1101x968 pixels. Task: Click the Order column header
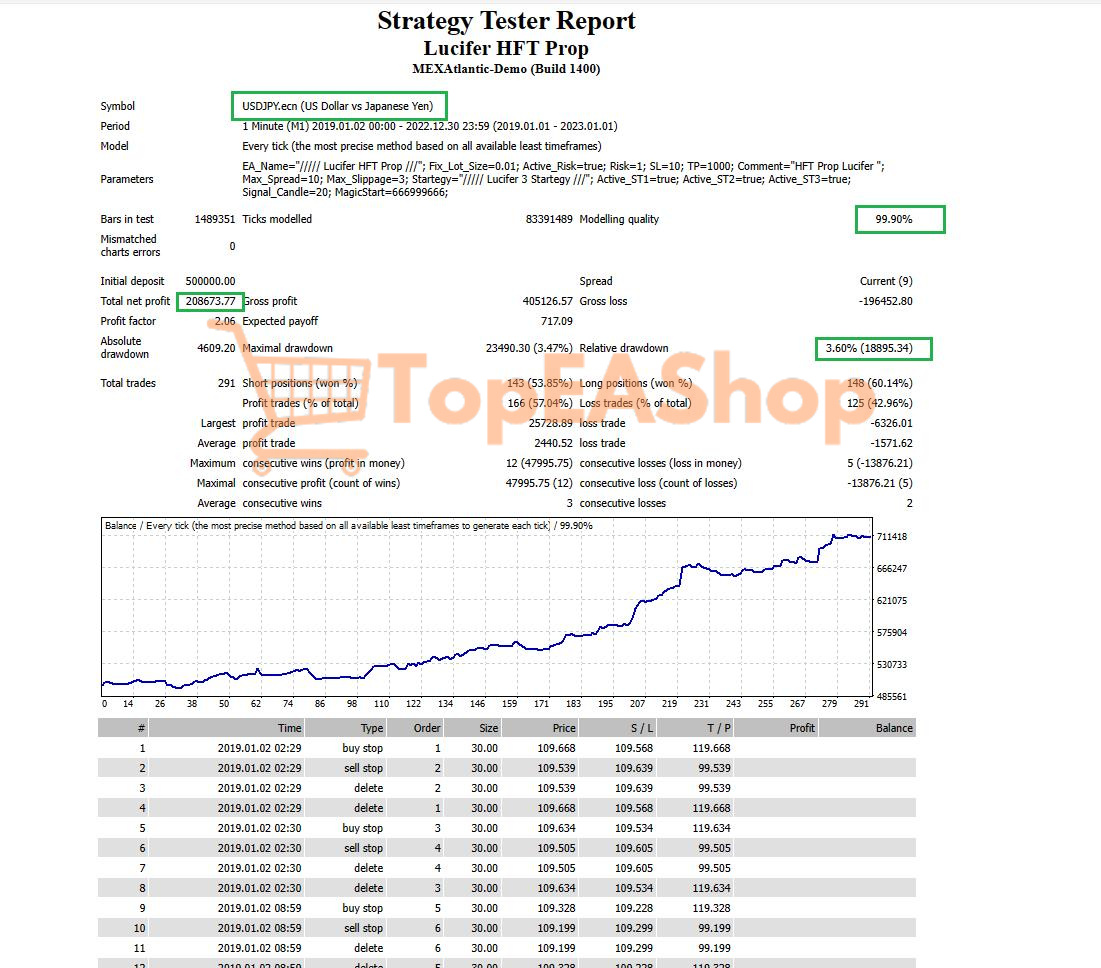(x=427, y=728)
